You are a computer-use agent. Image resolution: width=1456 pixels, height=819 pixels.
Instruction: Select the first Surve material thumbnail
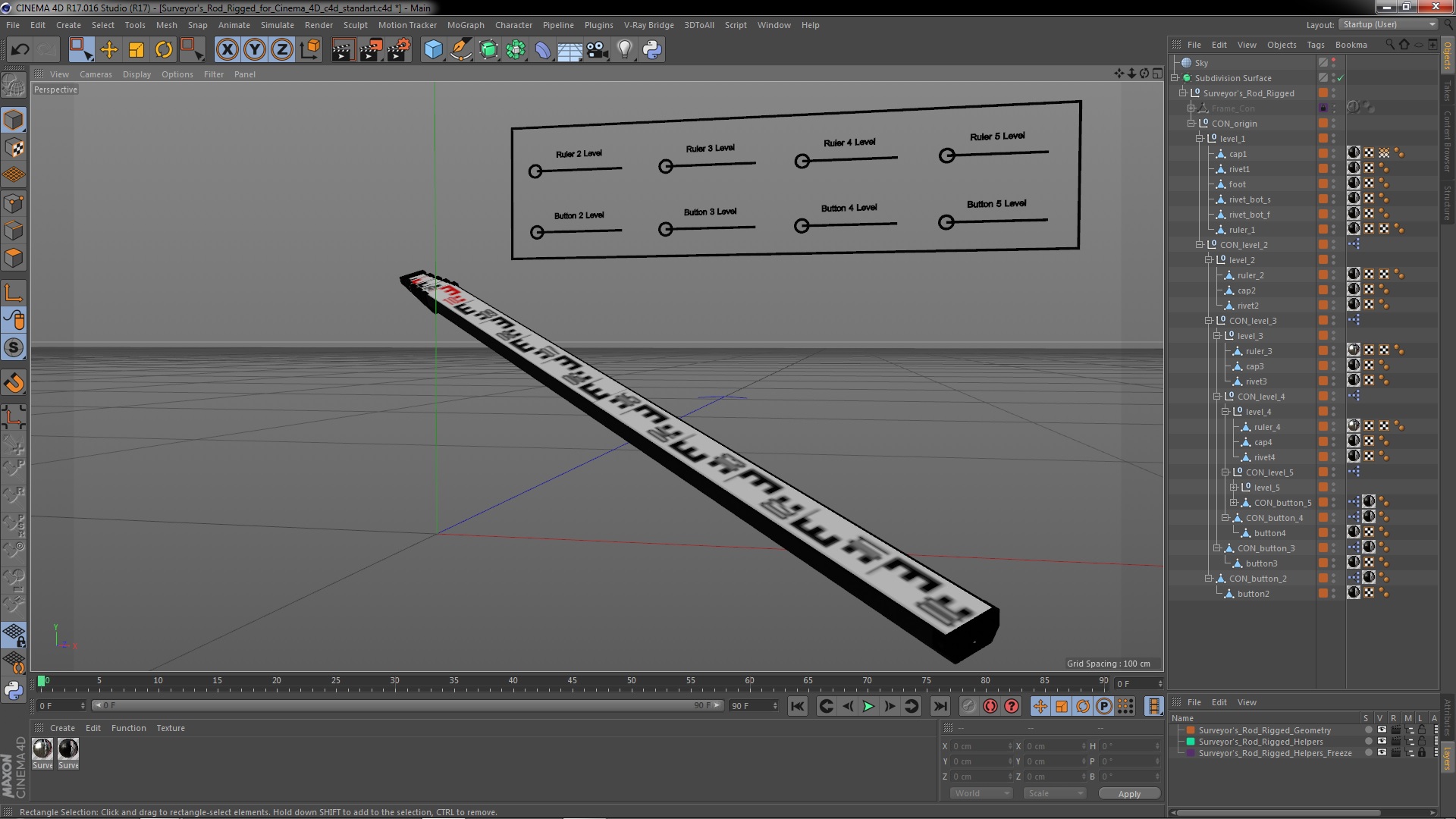pos(42,749)
